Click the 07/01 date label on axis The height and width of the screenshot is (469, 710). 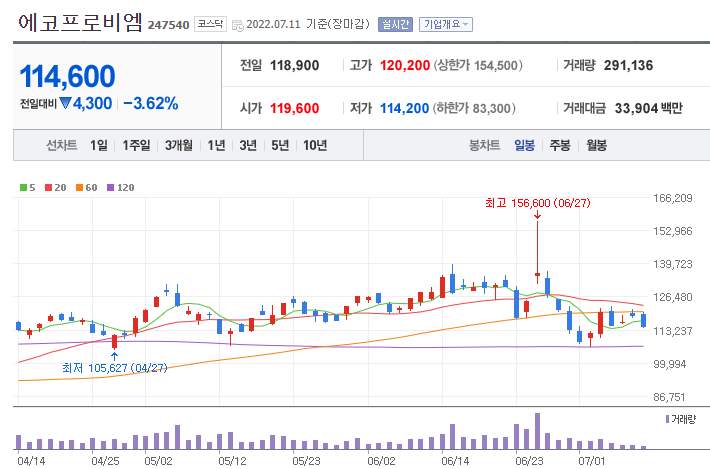[x=591, y=461]
